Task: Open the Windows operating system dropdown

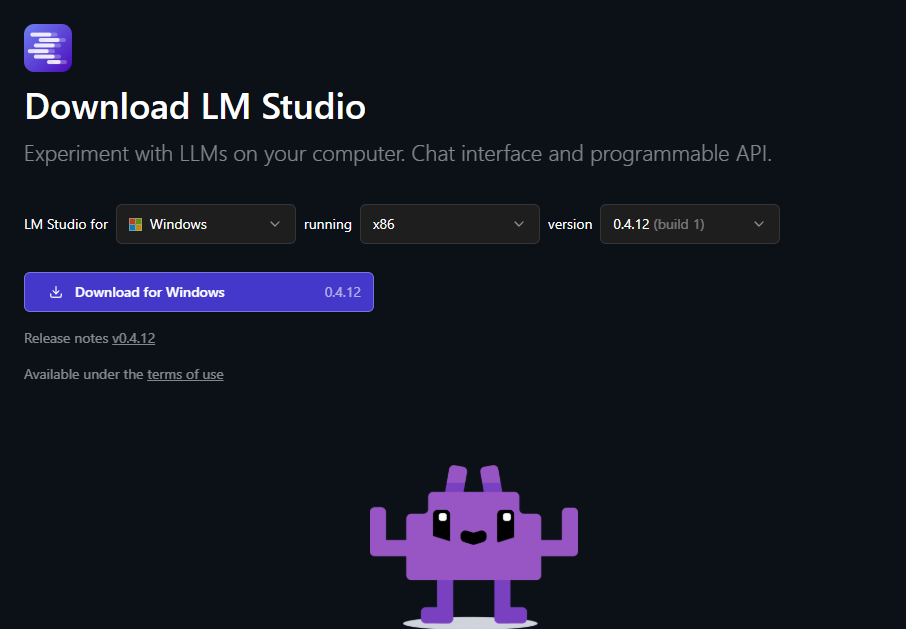Action: (206, 224)
